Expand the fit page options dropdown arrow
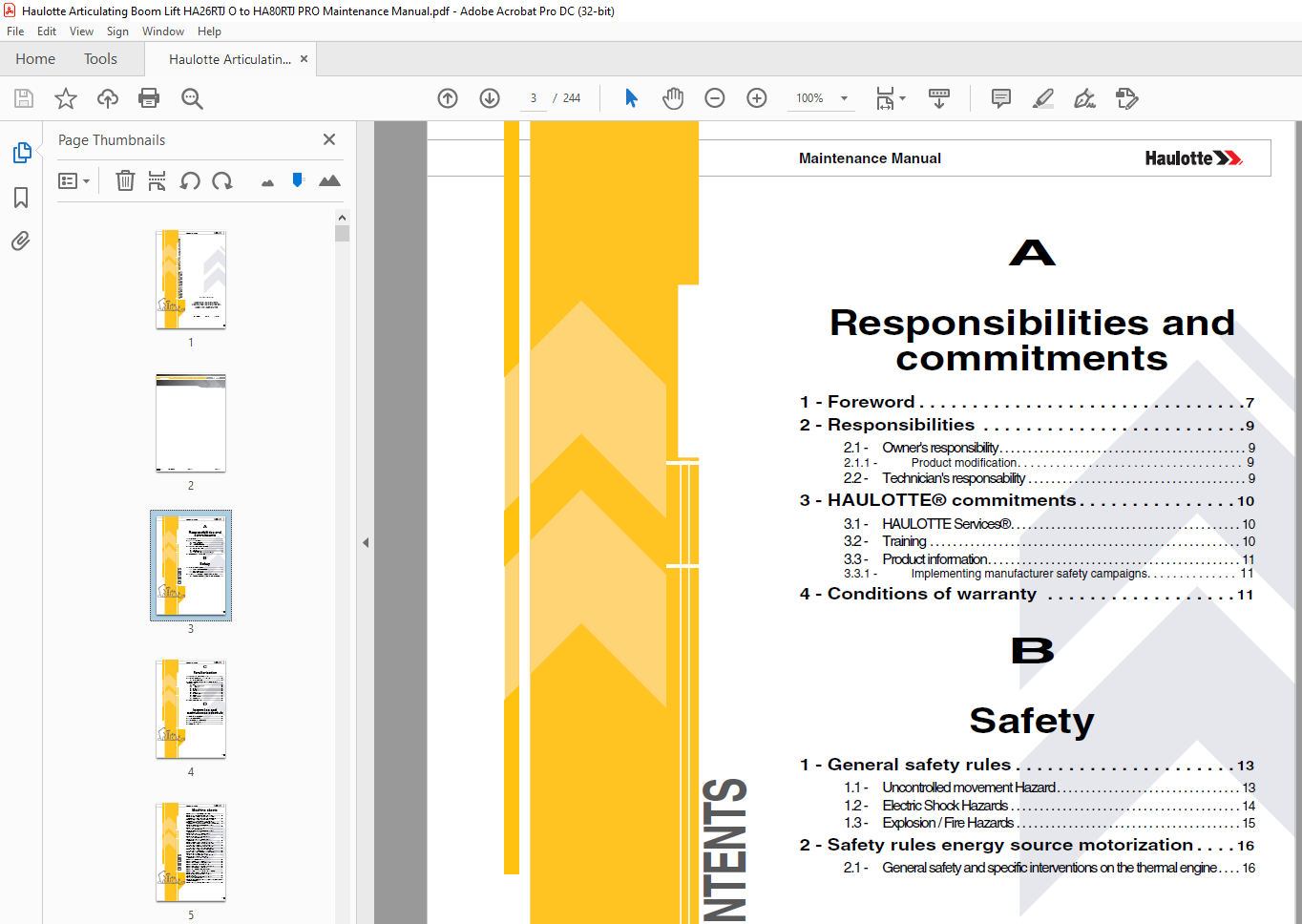 [902, 98]
